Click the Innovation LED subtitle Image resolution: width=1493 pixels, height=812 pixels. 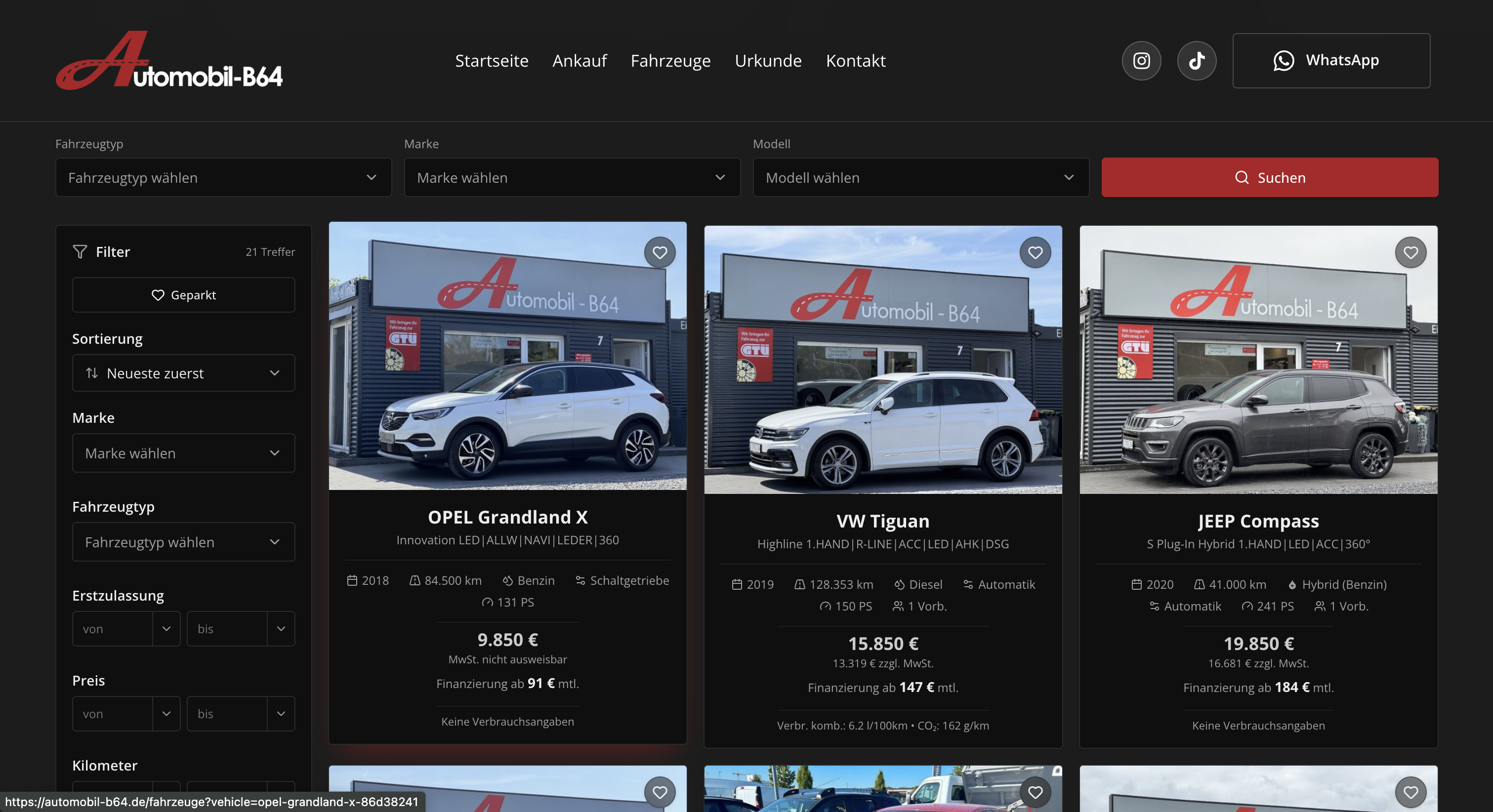point(508,540)
